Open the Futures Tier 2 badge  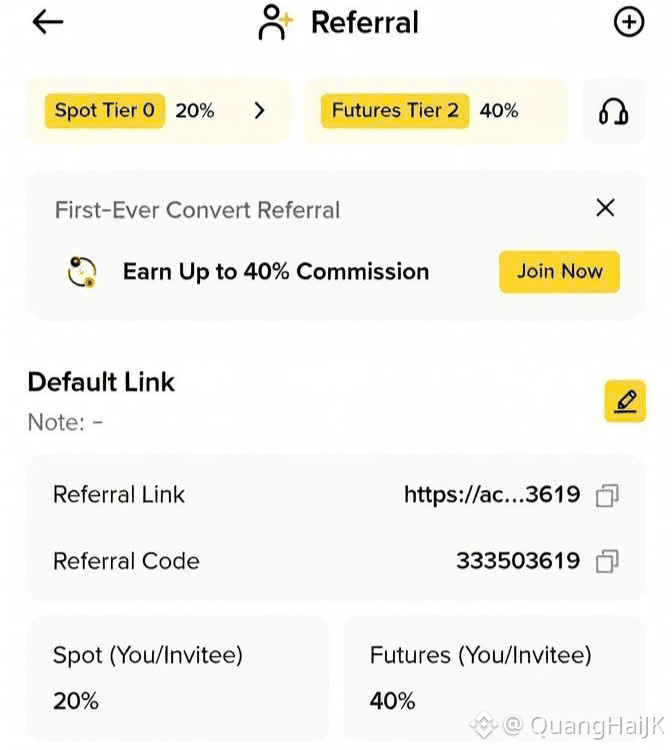(395, 111)
